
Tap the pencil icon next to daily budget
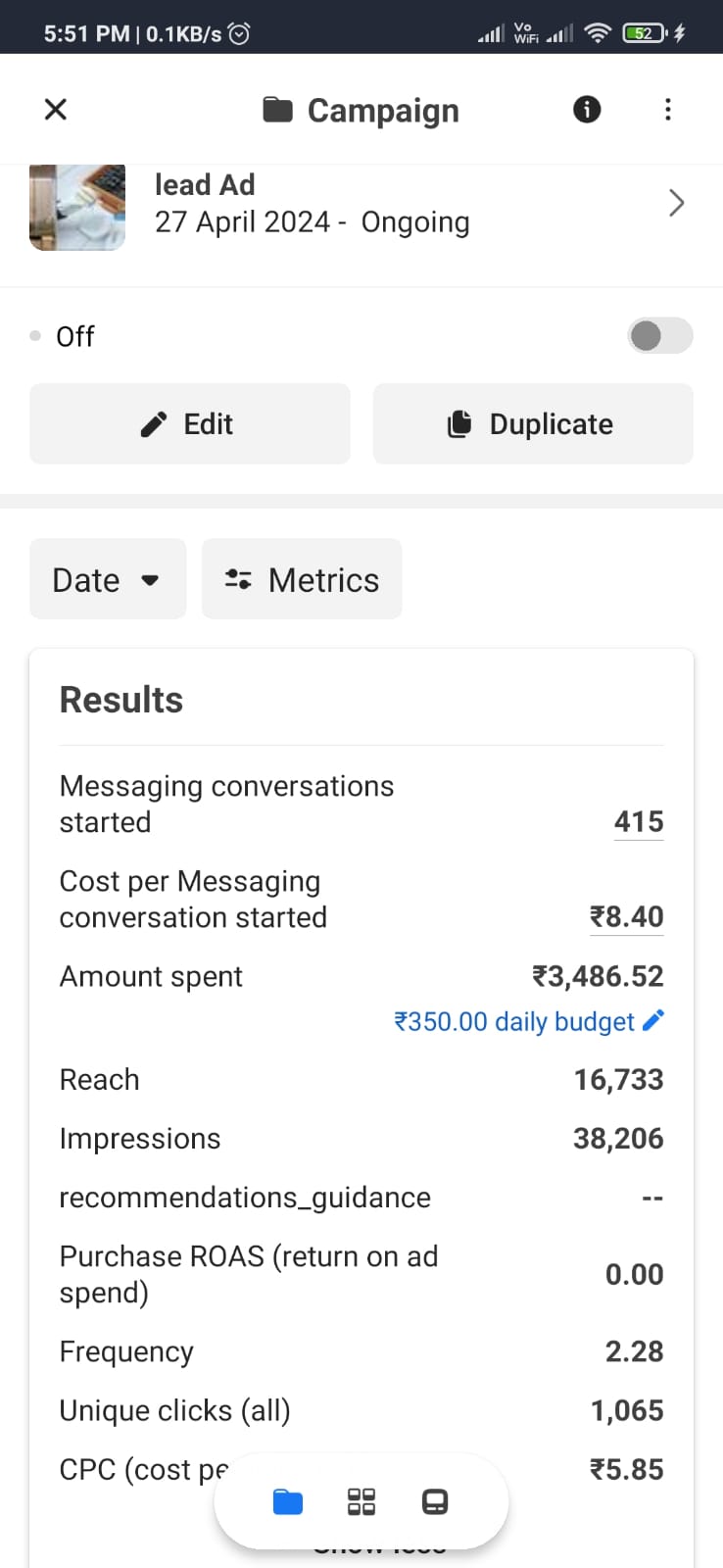[x=652, y=1021]
